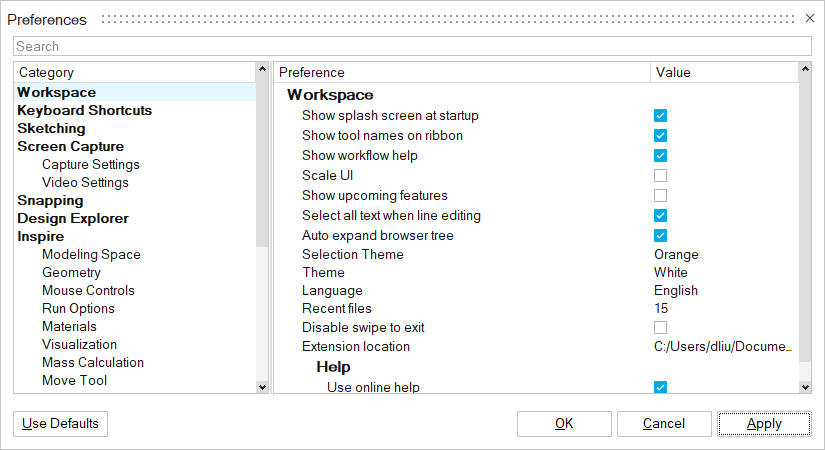The width and height of the screenshot is (825, 450).
Task: Click the Apply button
Action: (x=764, y=424)
